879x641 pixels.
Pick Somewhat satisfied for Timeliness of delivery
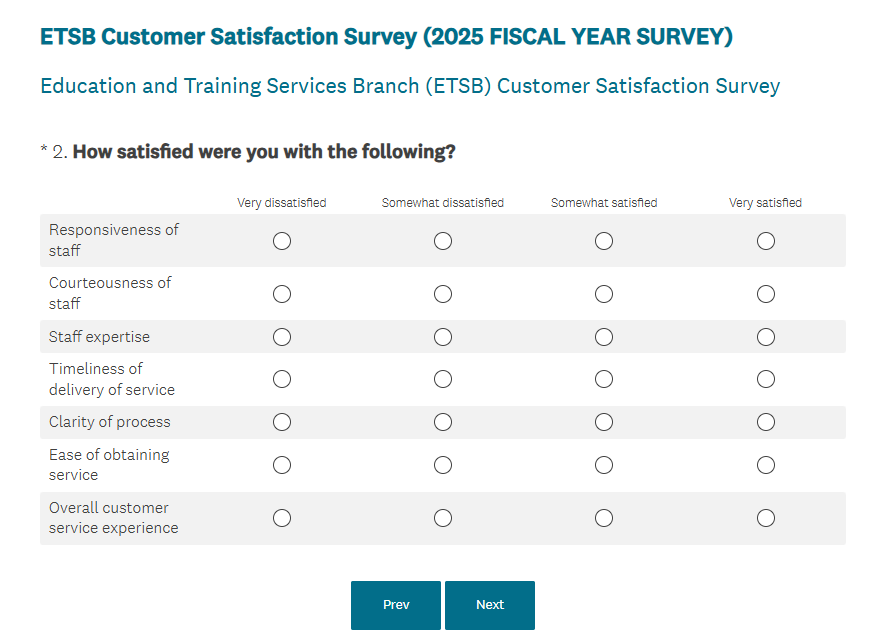coord(604,379)
